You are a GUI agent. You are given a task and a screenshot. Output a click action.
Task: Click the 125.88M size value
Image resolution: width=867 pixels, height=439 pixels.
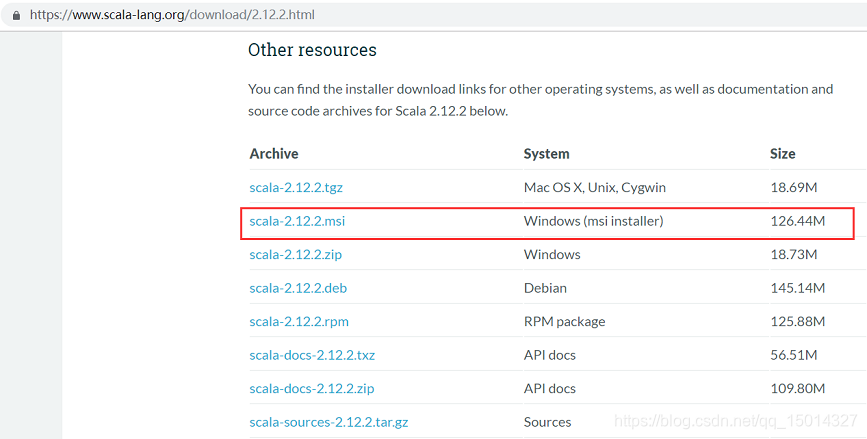point(797,321)
